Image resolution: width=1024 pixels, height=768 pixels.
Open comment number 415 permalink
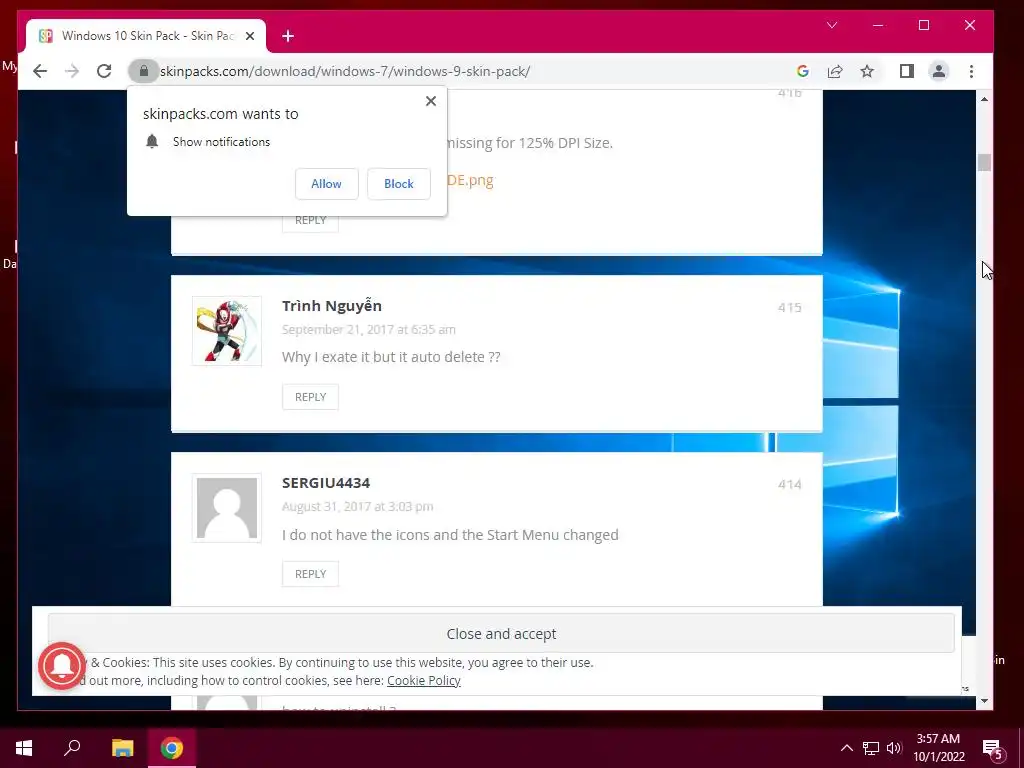click(790, 308)
